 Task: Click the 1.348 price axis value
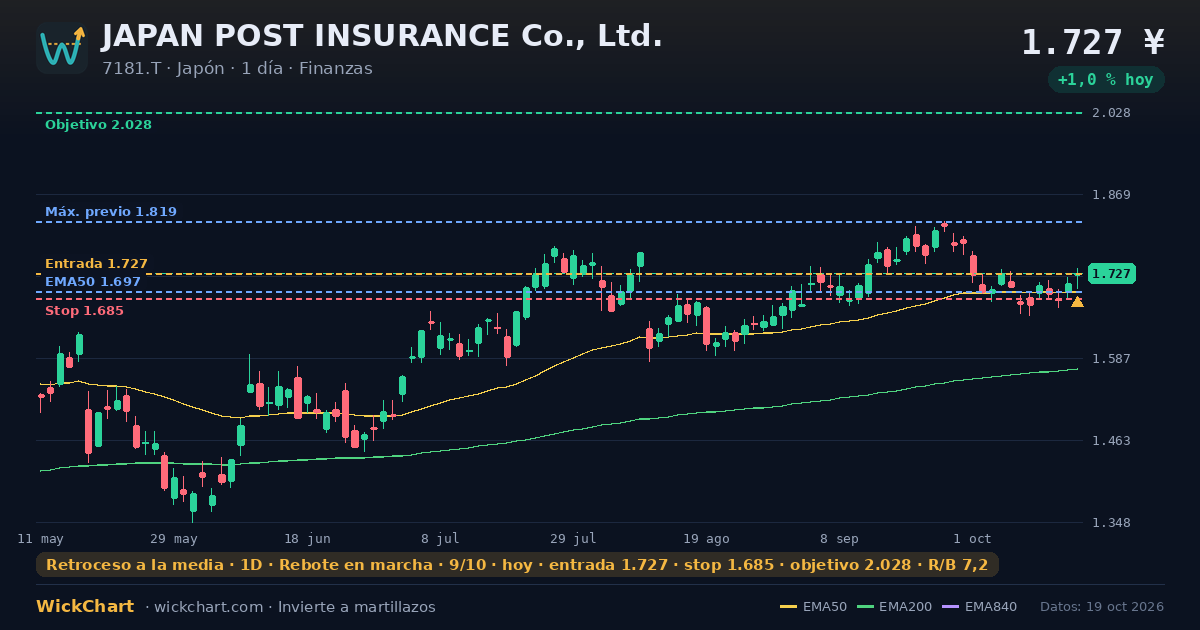[1111, 523]
